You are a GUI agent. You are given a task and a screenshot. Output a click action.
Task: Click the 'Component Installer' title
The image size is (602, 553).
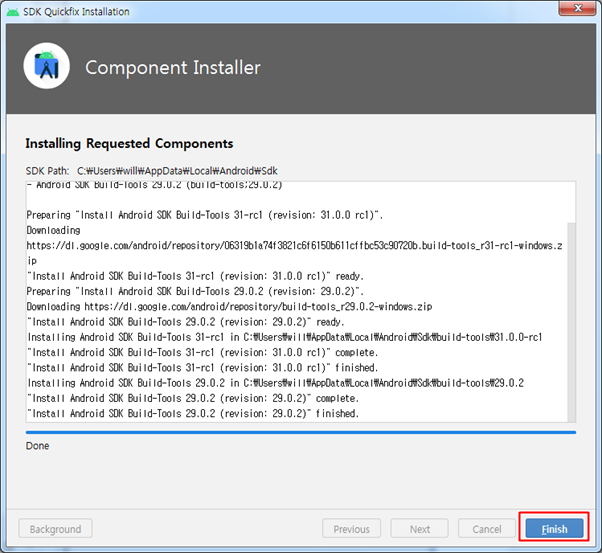pyautogui.click(x=173, y=68)
